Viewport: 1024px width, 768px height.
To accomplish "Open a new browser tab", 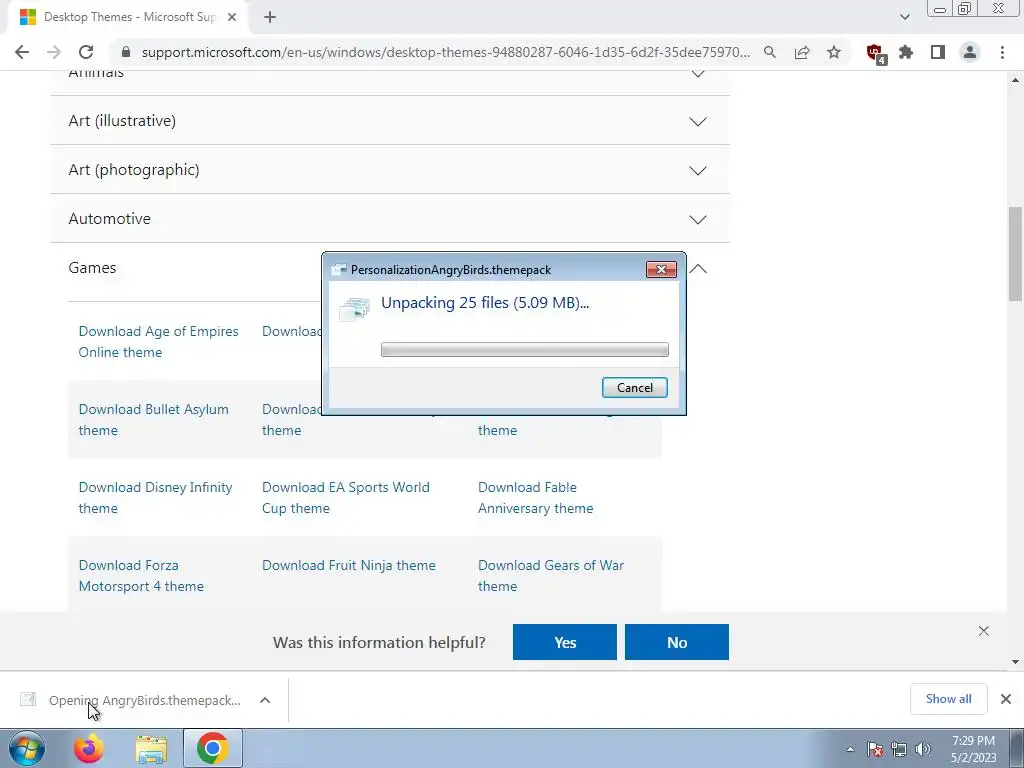I will pos(270,18).
